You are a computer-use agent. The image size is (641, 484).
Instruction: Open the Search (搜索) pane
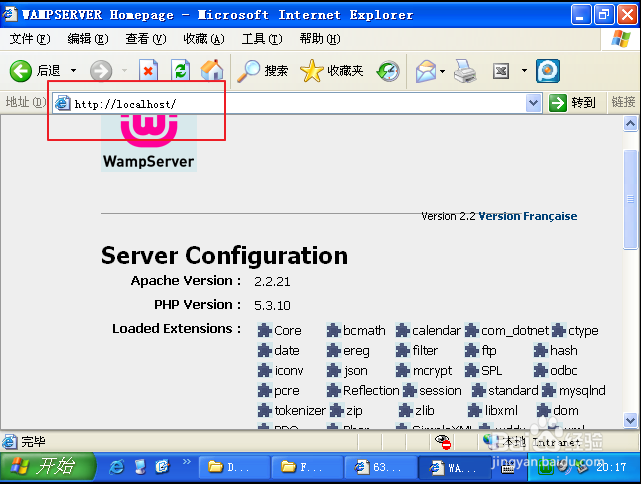coord(262,70)
